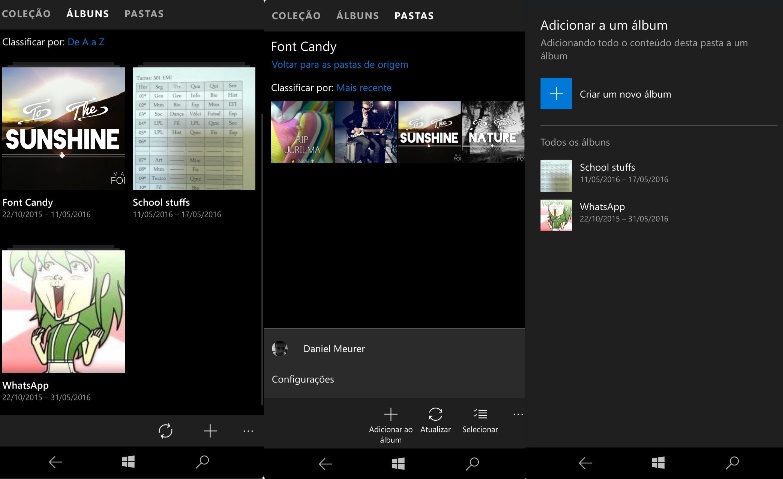
Task: Open the Mais recente sort dropdown
Action: click(x=363, y=88)
